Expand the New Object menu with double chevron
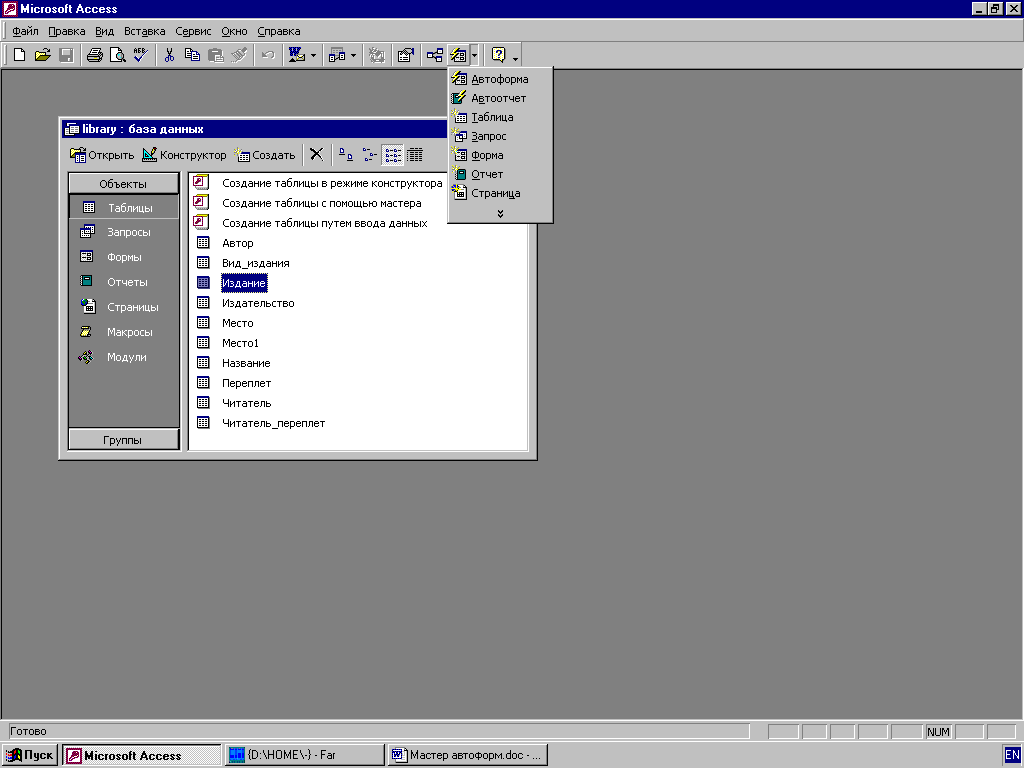The height and width of the screenshot is (768, 1024). pos(500,214)
